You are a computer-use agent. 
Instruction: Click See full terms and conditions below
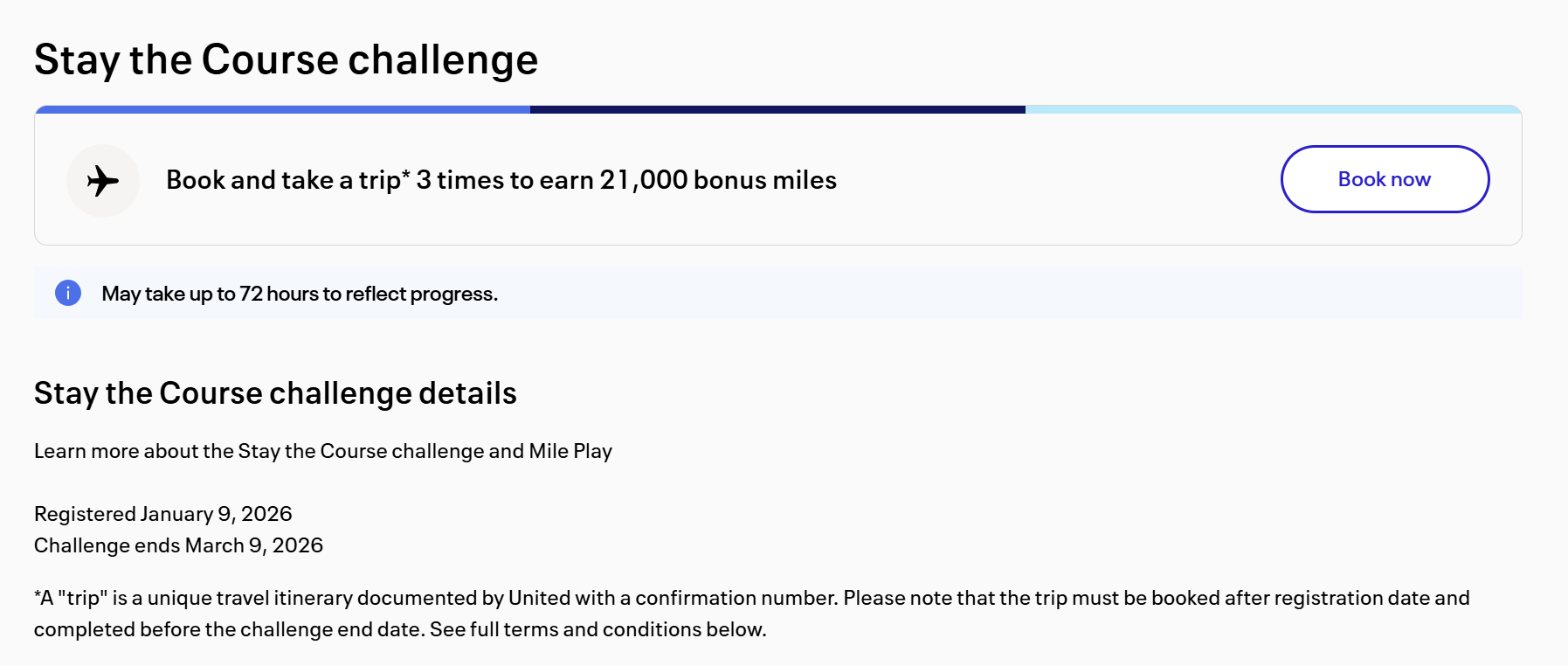[x=597, y=629]
